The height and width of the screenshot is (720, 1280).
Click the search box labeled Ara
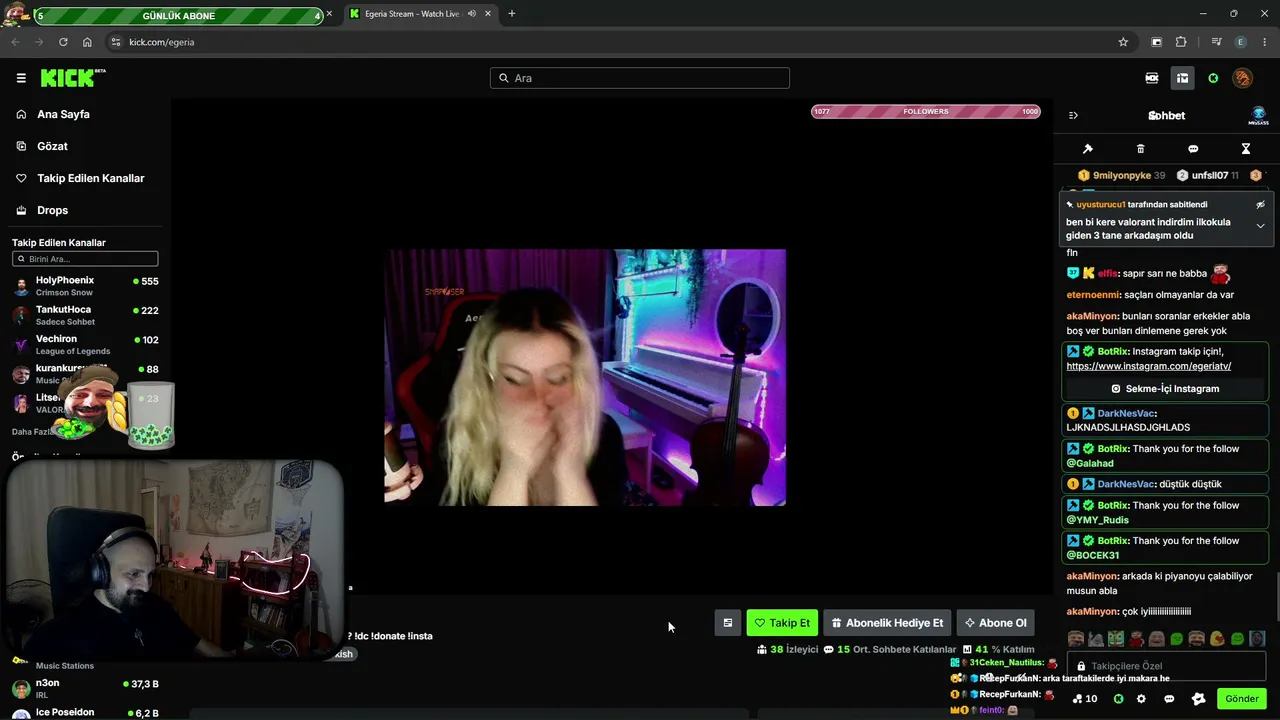640,78
